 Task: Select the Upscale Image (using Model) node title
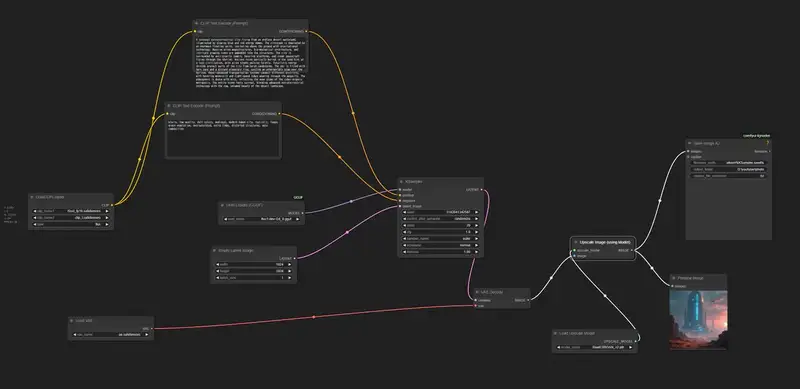tap(605, 242)
